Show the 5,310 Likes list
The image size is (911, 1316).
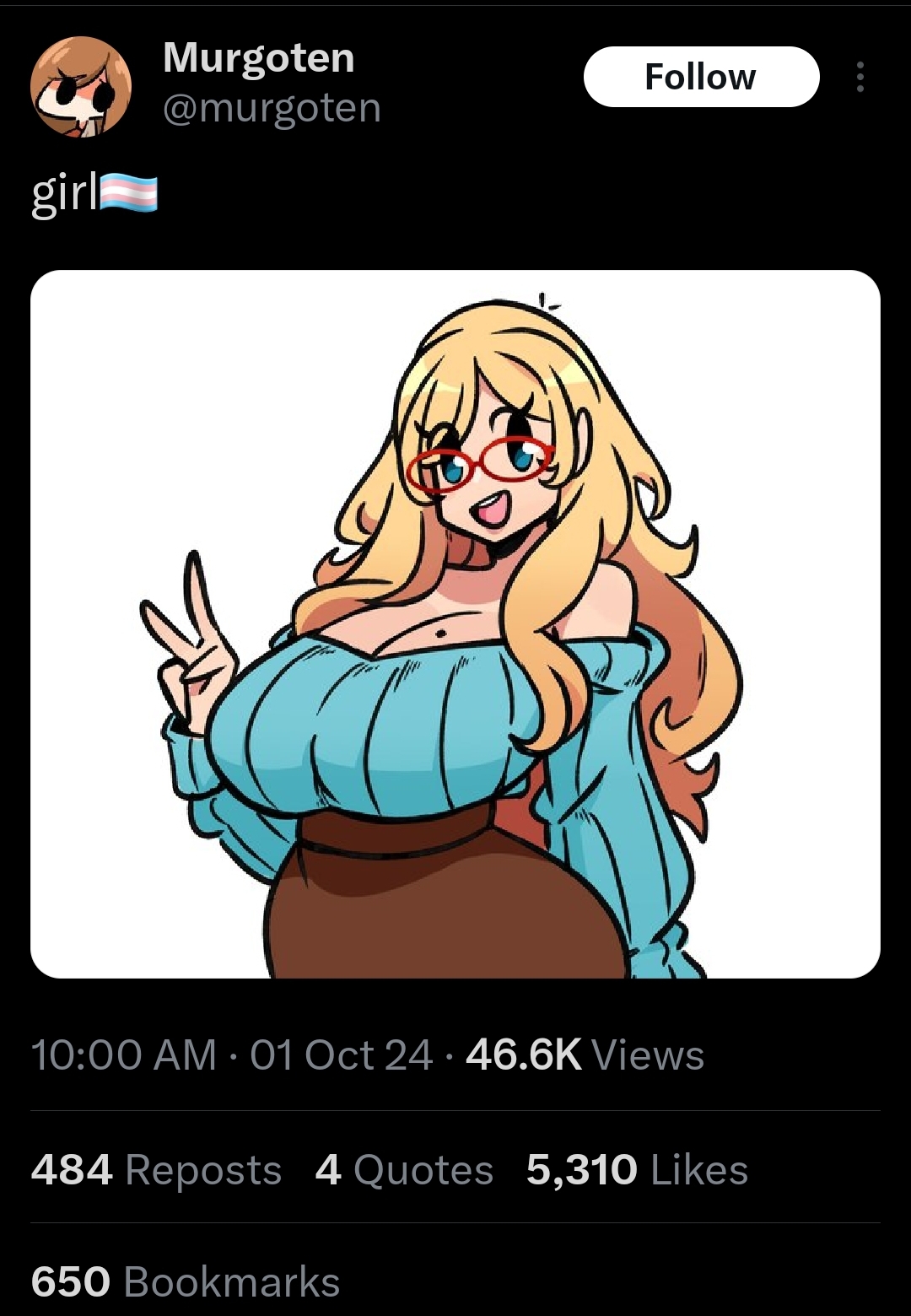(637, 1170)
